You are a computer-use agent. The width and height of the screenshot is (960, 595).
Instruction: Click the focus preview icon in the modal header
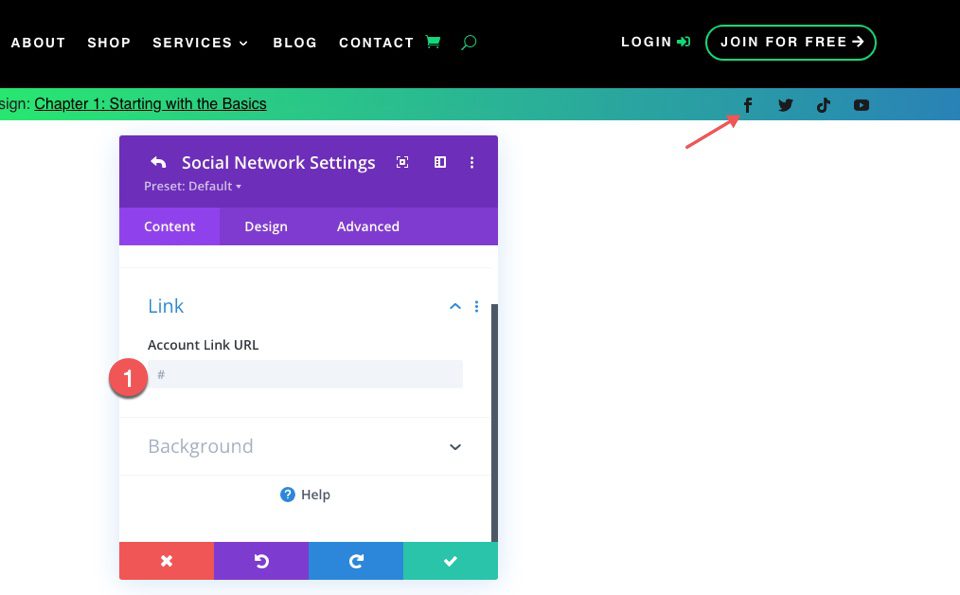coord(402,161)
